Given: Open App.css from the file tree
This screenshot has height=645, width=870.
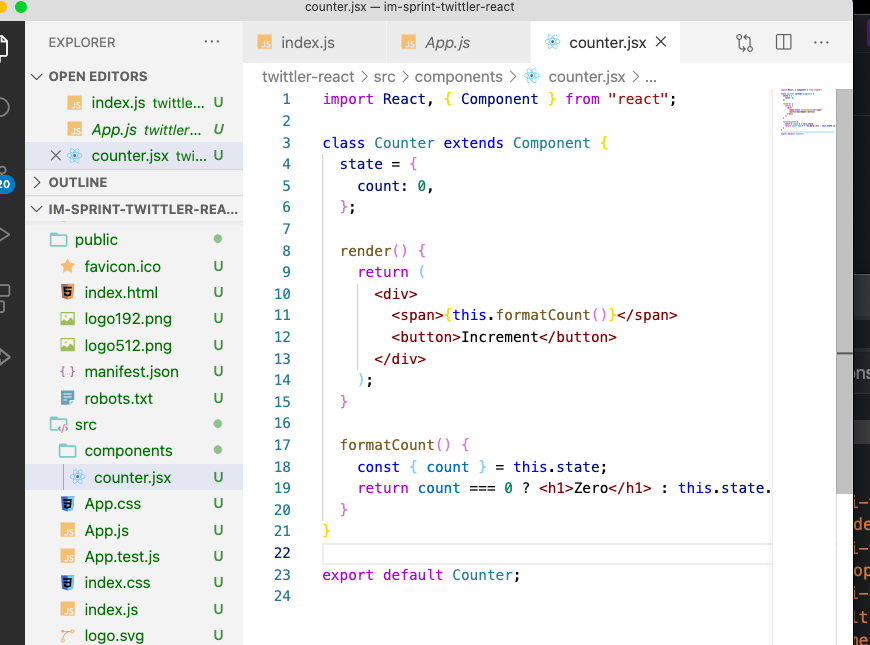Looking at the screenshot, I should click(x=113, y=504).
